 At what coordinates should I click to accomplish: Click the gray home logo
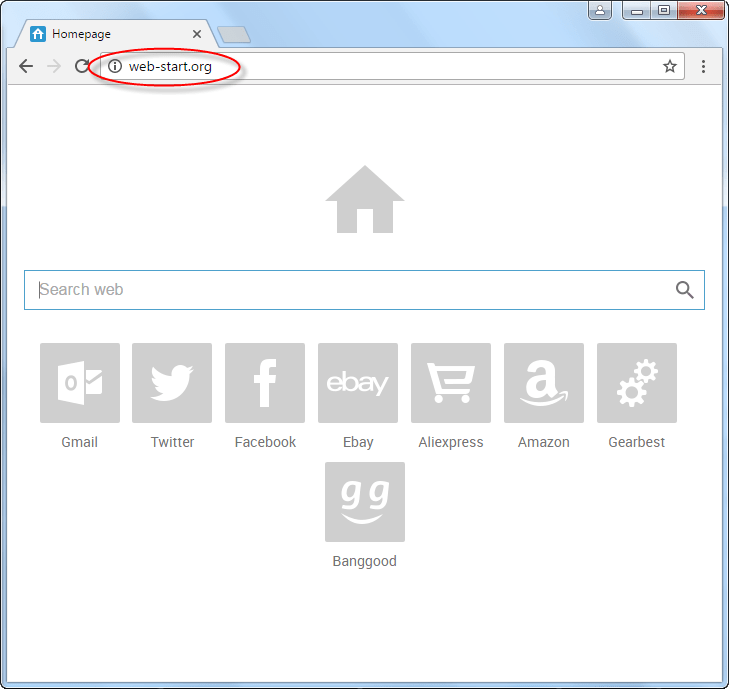pyautogui.click(x=365, y=199)
